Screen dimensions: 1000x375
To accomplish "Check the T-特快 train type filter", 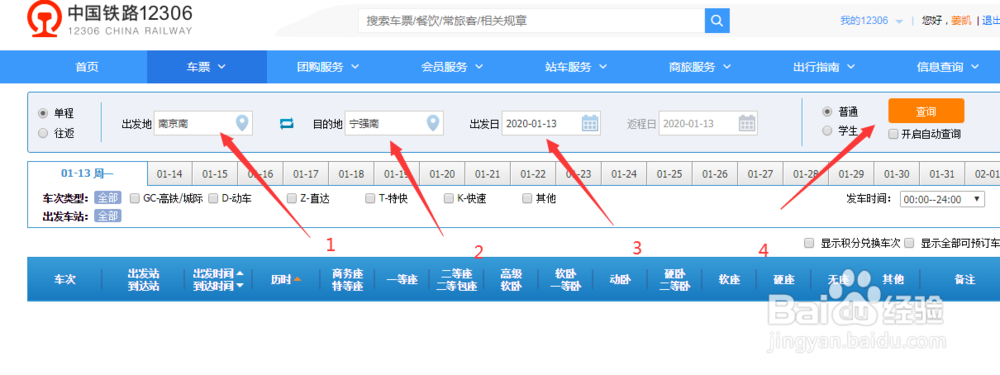I will coord(370,198).
